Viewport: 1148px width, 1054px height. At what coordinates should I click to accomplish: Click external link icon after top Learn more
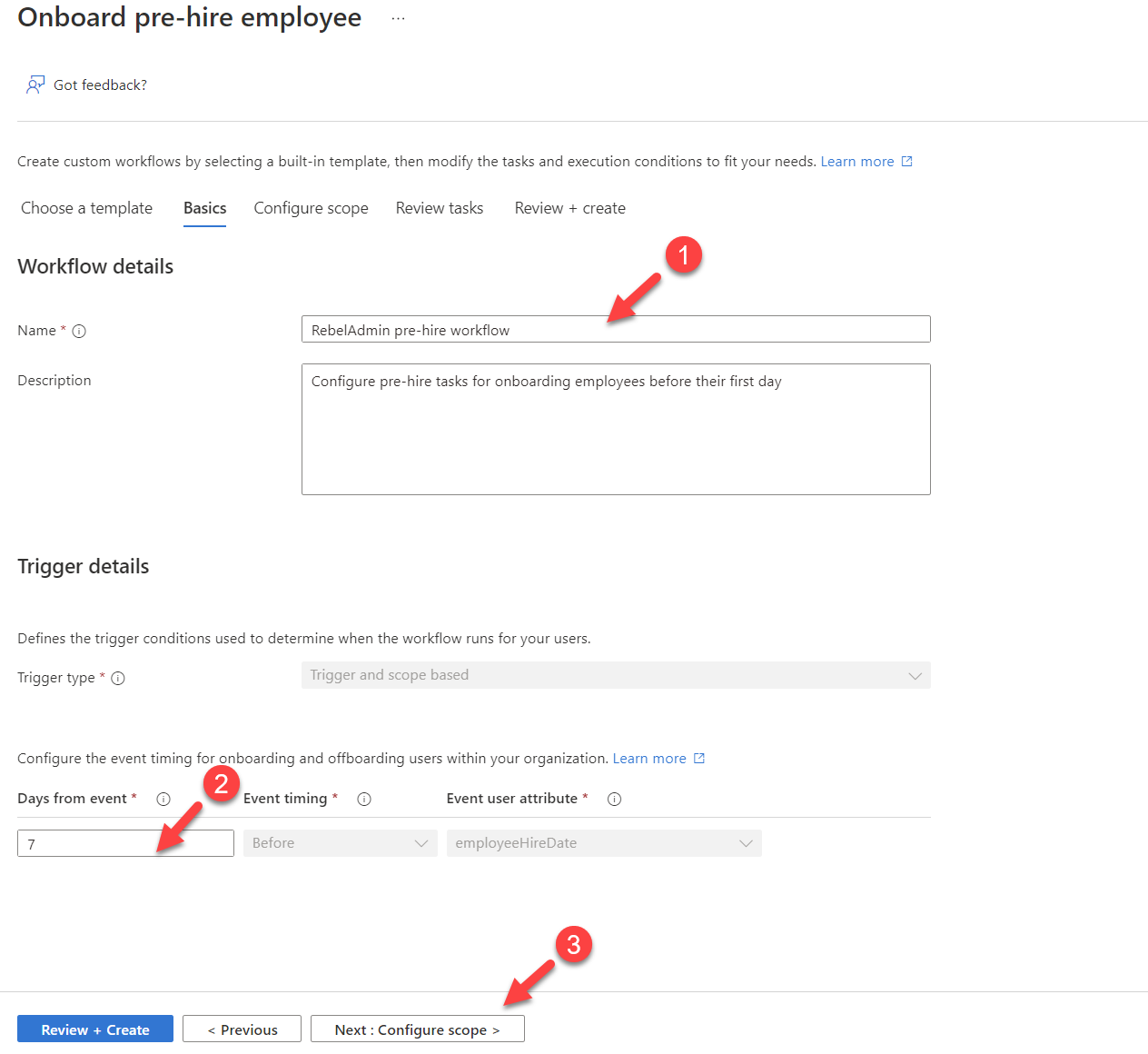pos(906,162)
